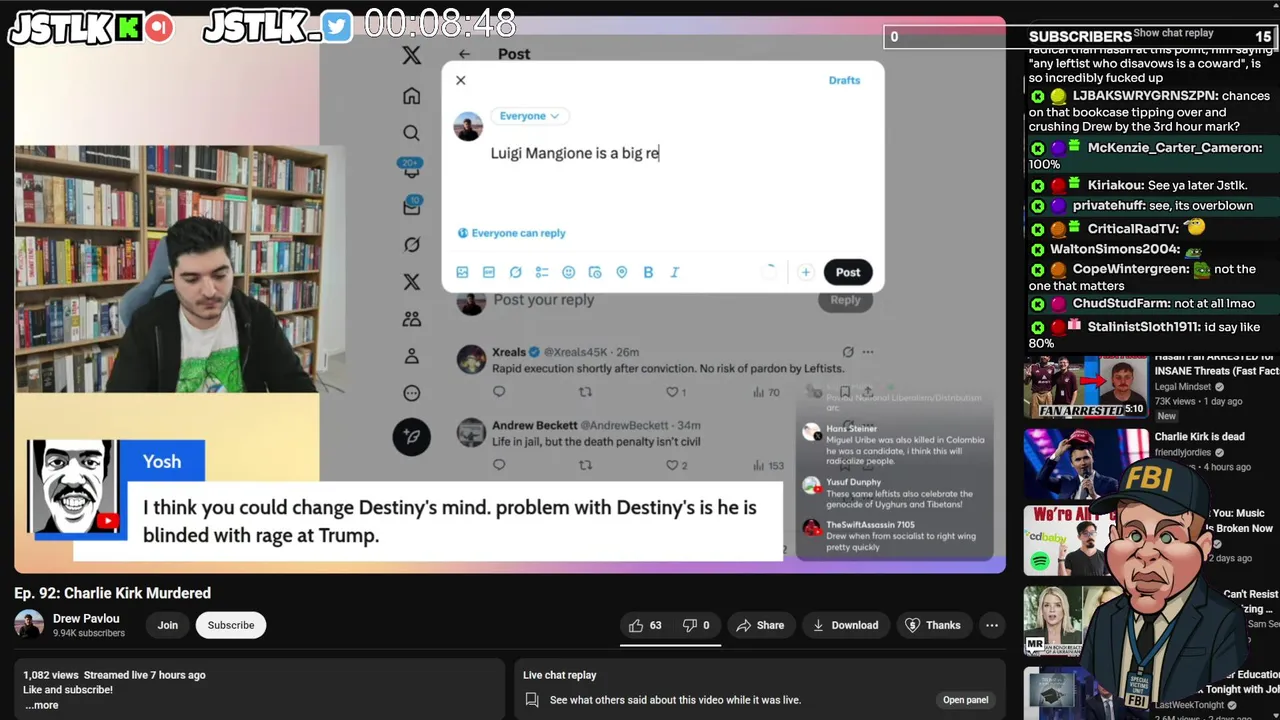Open Home icon in X sidebar
Screen dimensions: 1280x720
[411, 96]
